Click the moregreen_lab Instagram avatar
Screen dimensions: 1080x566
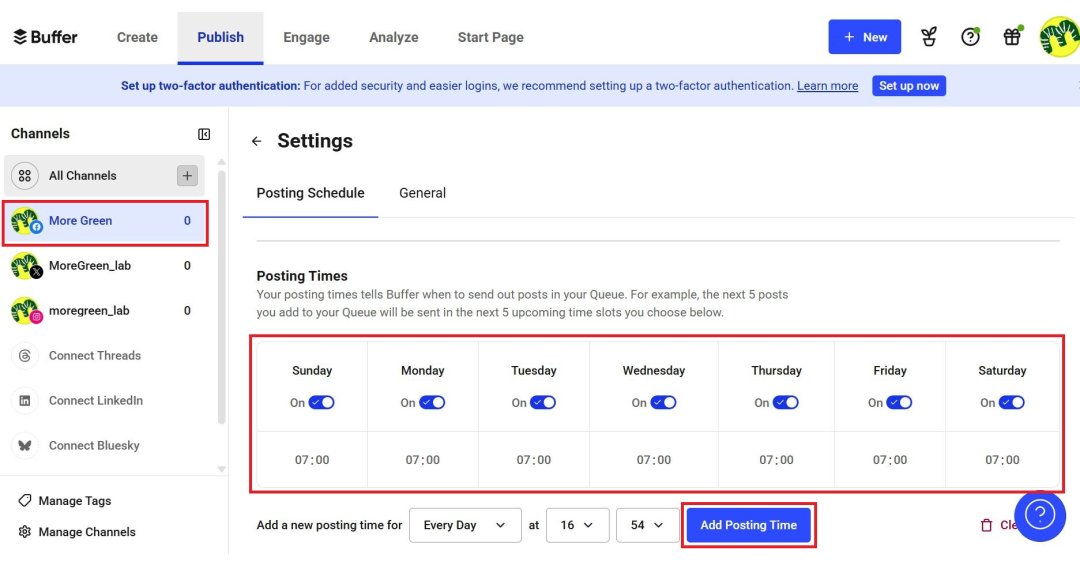[x=25, y=311]
